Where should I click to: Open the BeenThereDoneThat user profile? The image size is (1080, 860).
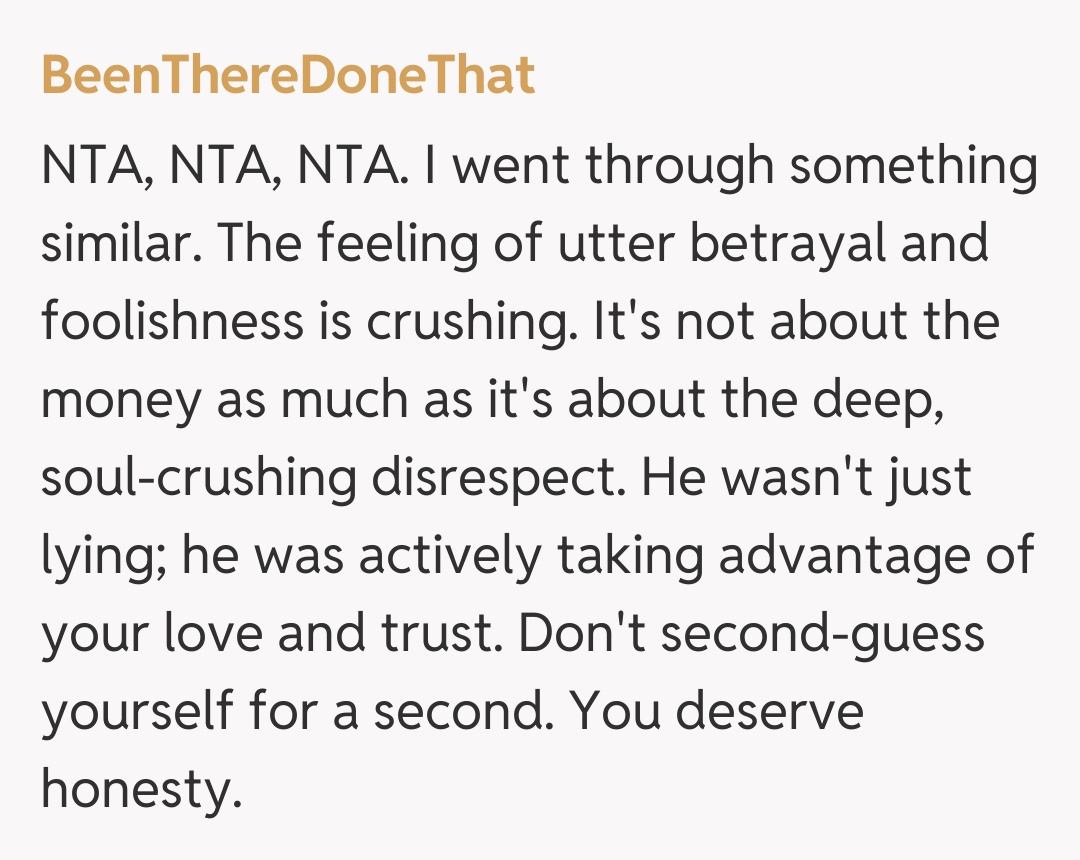click(x=288, y=77)
